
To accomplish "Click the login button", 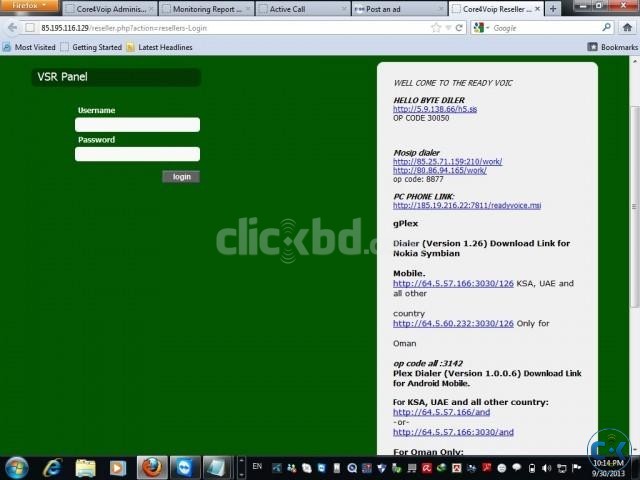I will (181, 177).
